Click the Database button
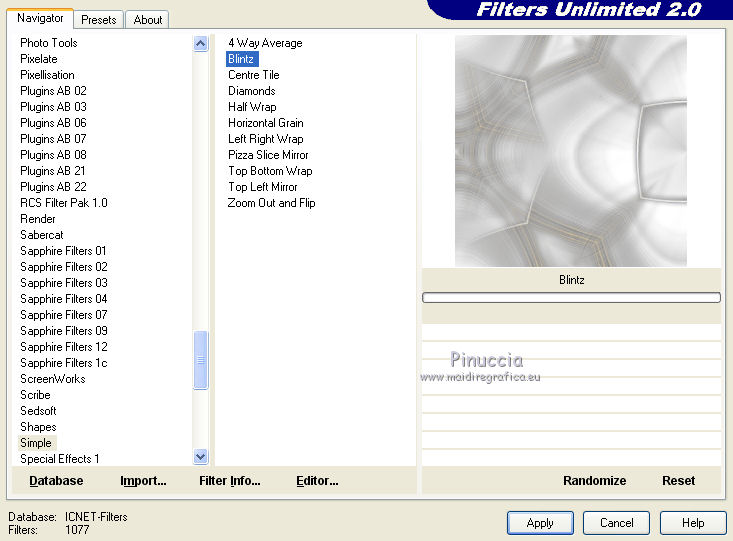The image size is (733, 541). pyautogui.click(x=56, y=481)
